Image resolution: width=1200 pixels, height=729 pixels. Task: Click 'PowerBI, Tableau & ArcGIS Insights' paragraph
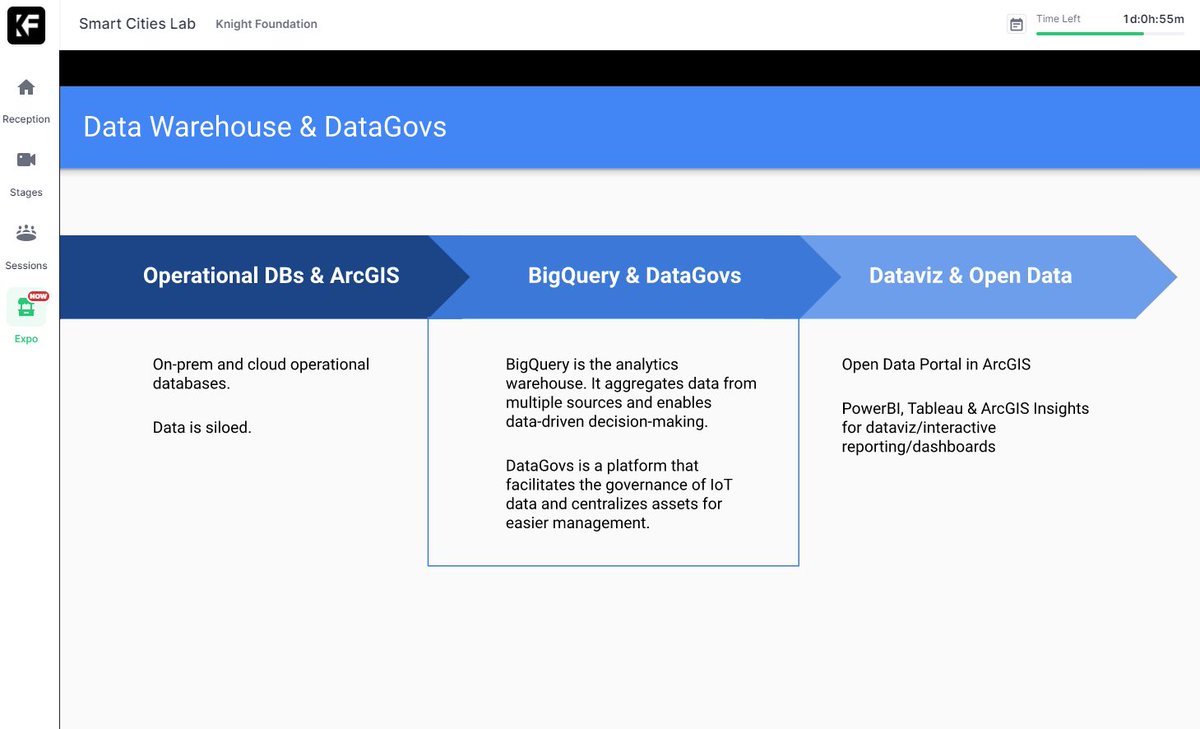tap(966, 427)
